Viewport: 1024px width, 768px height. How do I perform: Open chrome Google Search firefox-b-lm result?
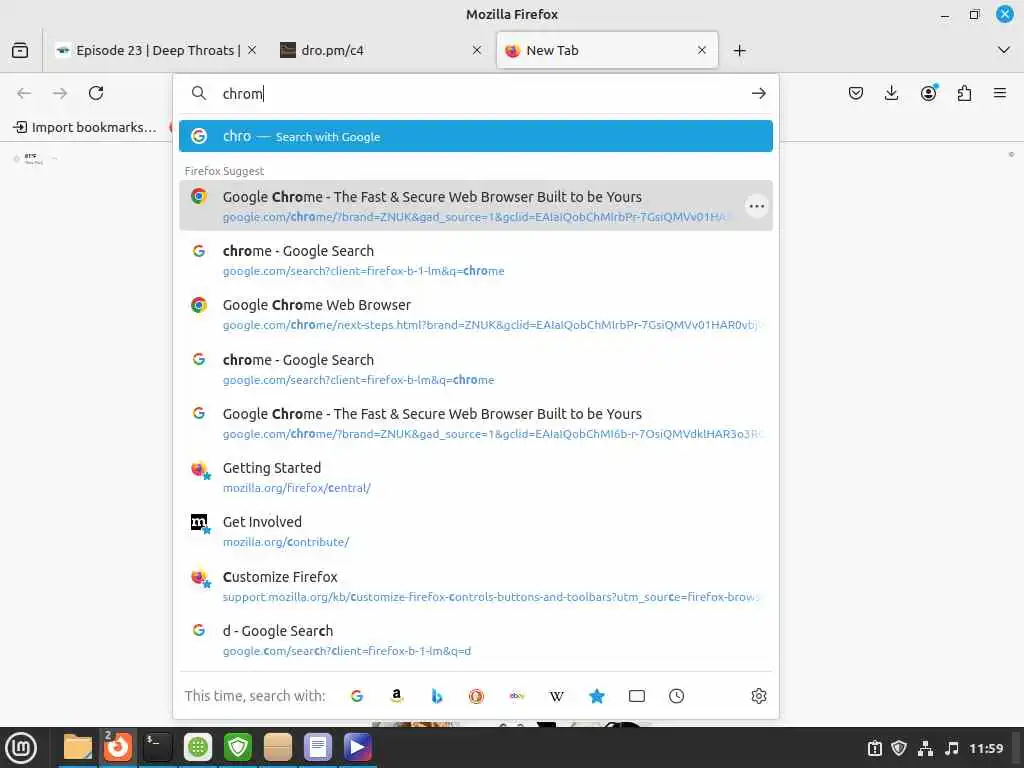point(475,369)
